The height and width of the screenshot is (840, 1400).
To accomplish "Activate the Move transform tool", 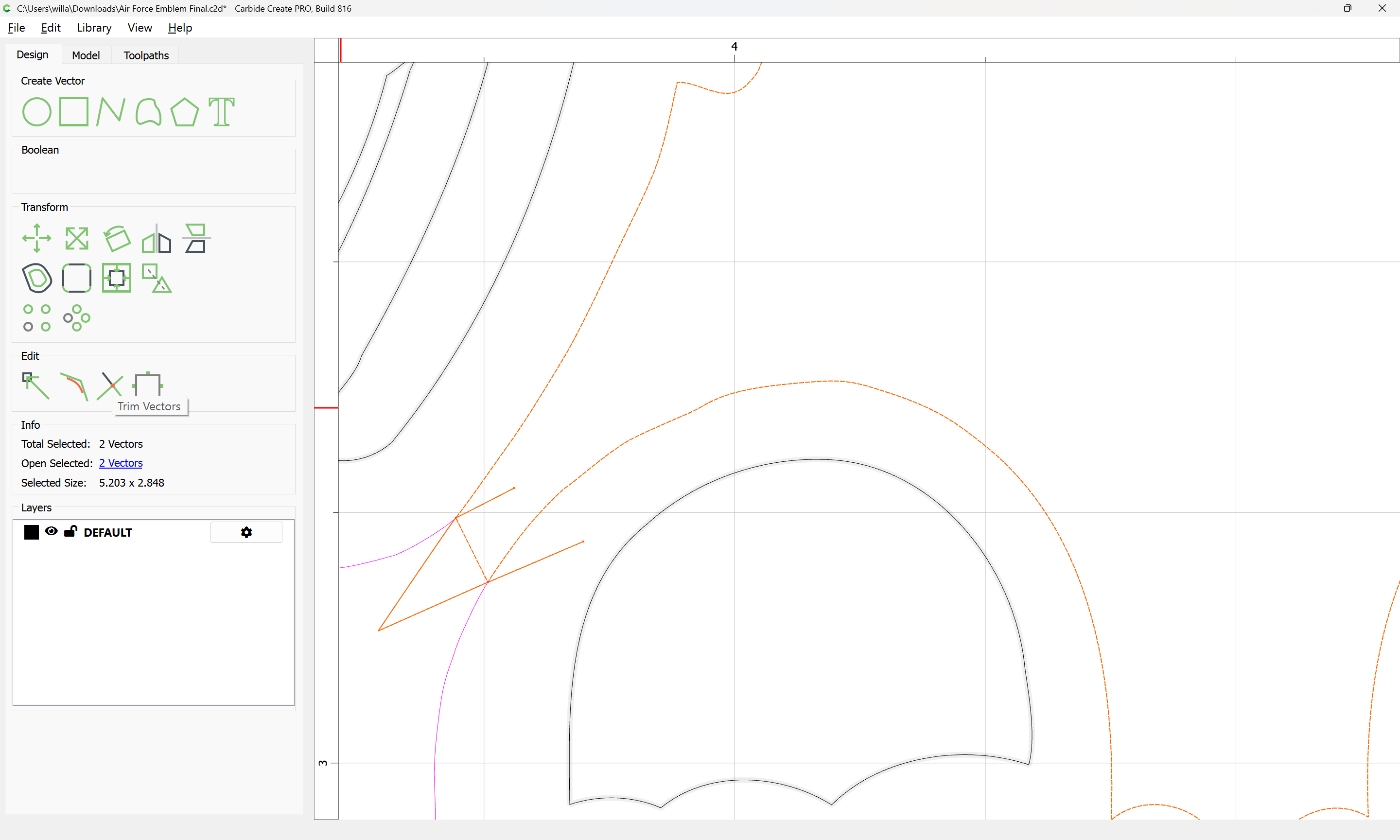I will (37, 238).
